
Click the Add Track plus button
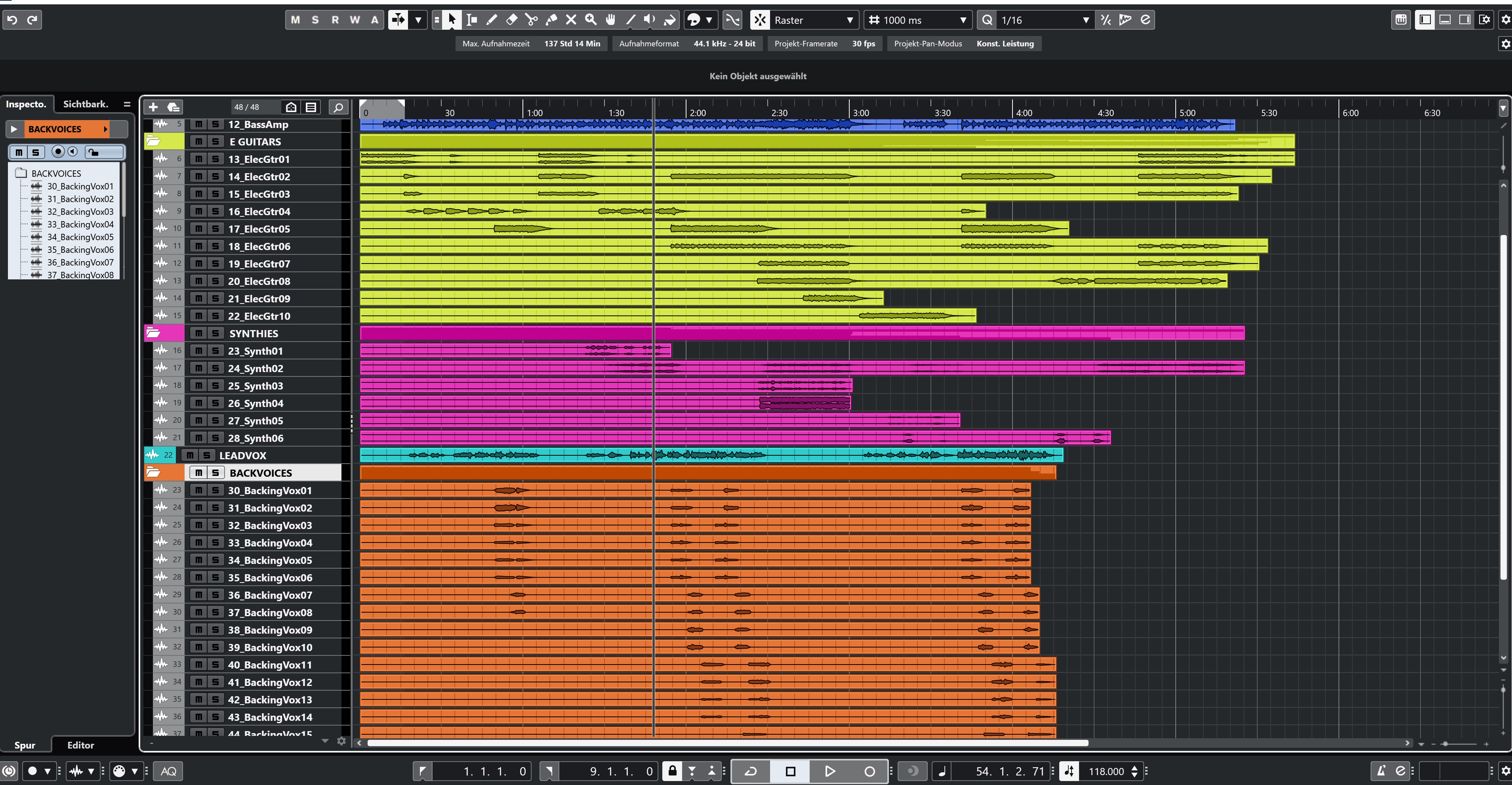click(x=153, y=107)
